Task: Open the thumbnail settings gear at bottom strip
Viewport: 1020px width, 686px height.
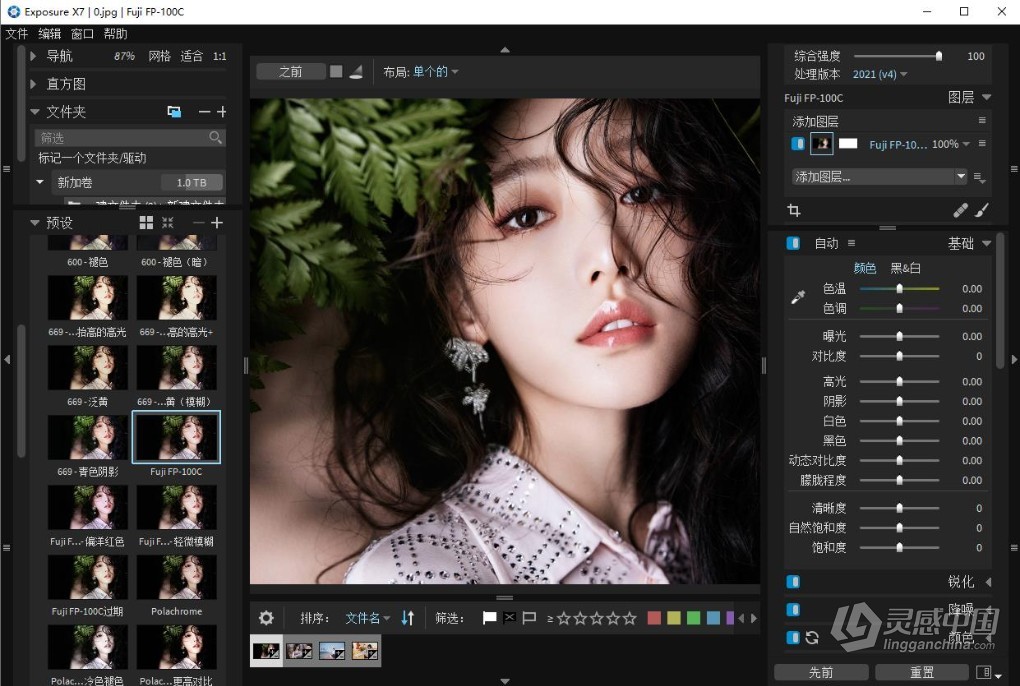Action: click(266, 618)
